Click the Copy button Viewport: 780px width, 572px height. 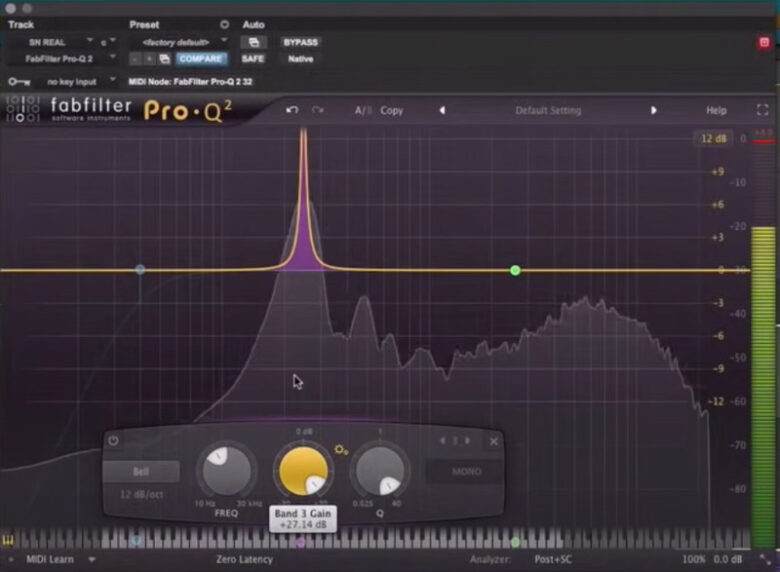391,110
